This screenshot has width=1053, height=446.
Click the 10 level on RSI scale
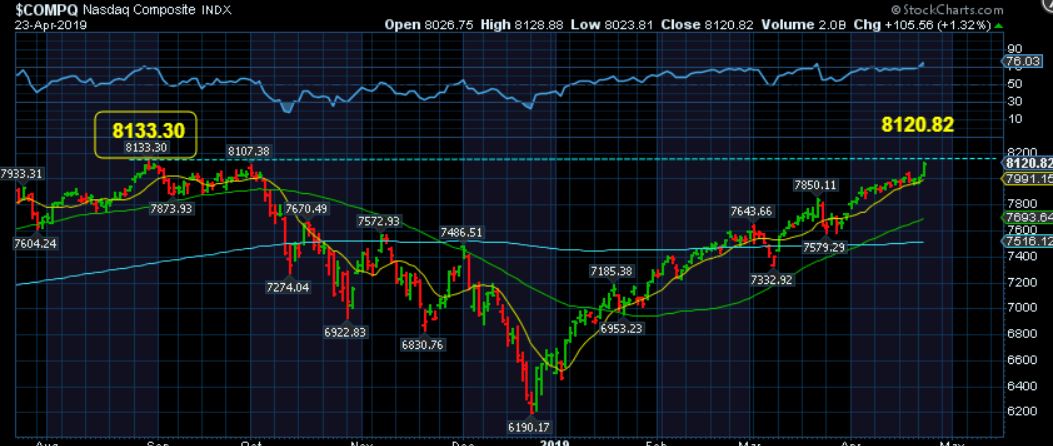pos(1015,119)
